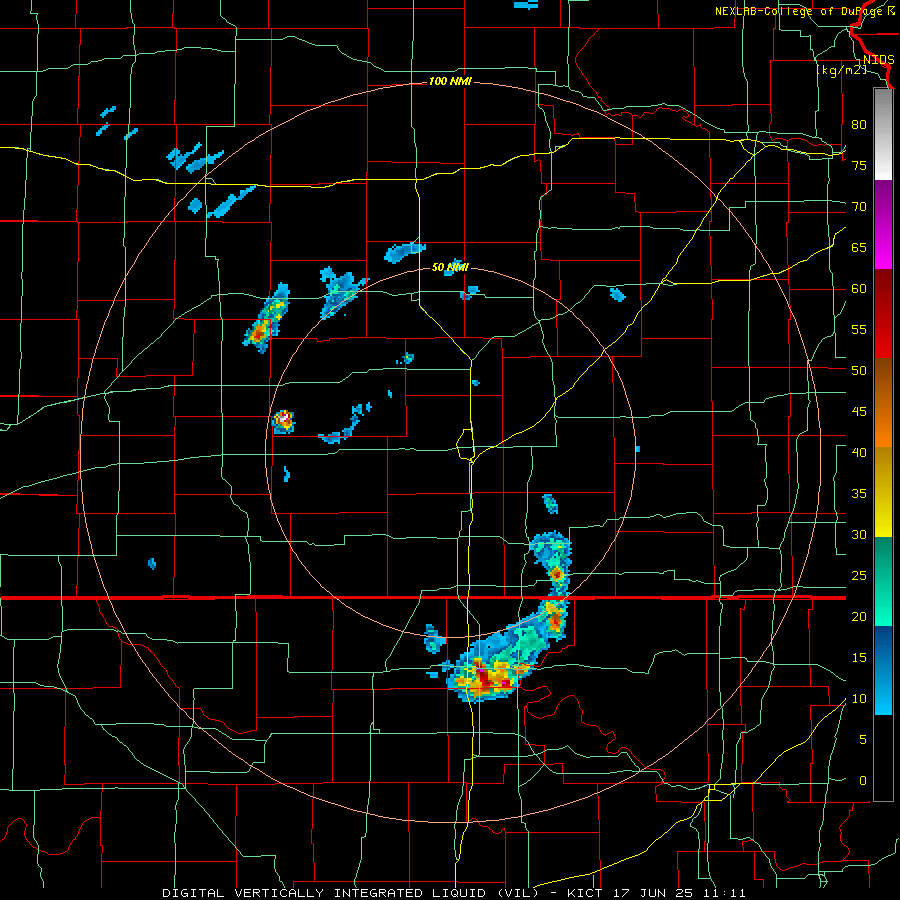Click the NIDS label above the scale
The image size is (900, 900).
[x=878, y=60]
